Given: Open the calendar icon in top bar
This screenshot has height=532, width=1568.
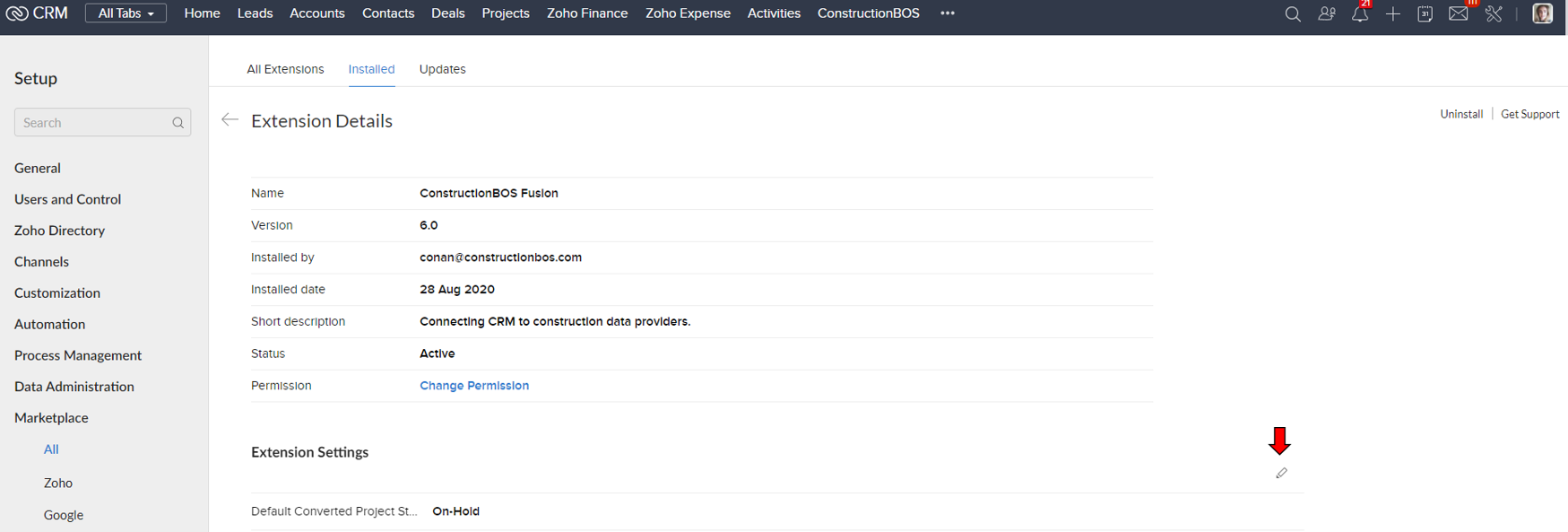Looking at the screenshot, I should (x=1425, y=13).
